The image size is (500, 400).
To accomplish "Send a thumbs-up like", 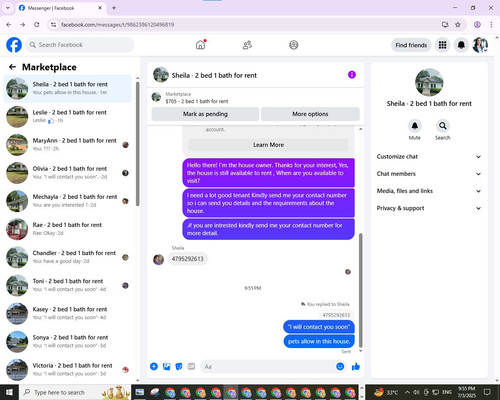I will [x=356, y=366].
